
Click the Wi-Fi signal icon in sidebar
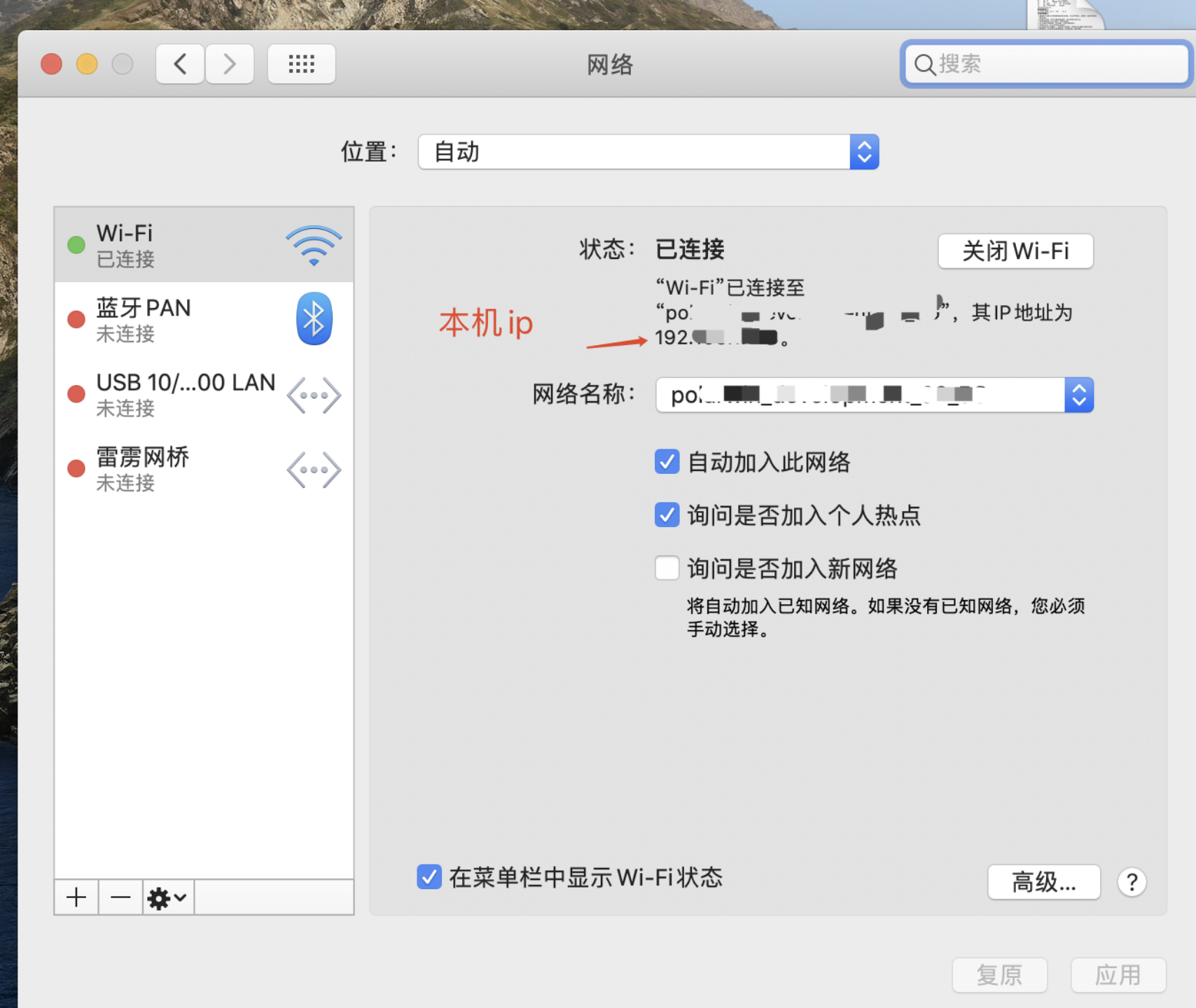pos(313,244)
